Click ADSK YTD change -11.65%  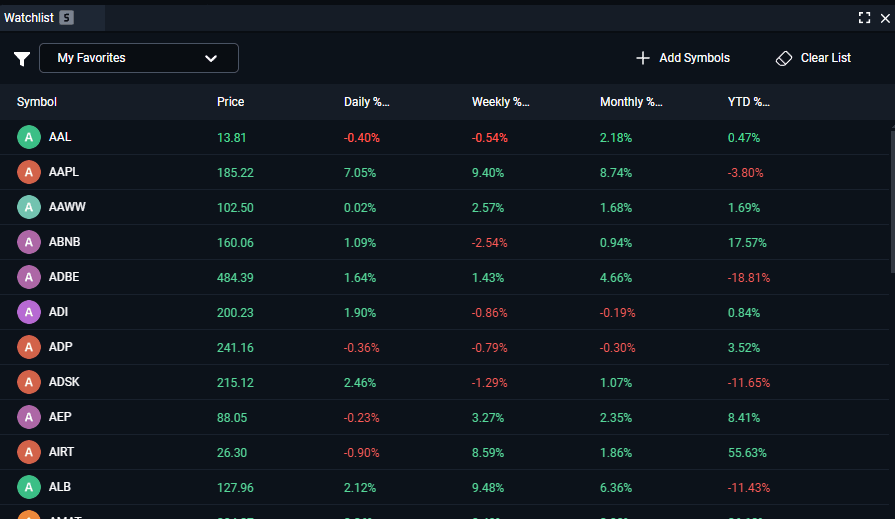pyautogui.click(x=749, y=383)
